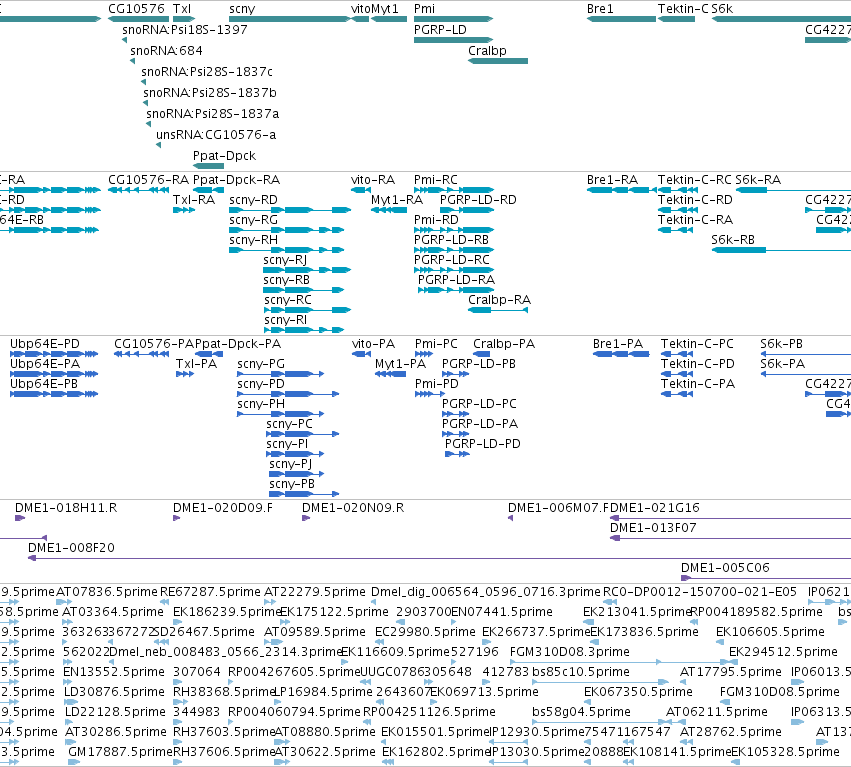This screenshot has width=851, height=767.
Task: Click the Cralbp-PA protein label
Action: point(504,344)
